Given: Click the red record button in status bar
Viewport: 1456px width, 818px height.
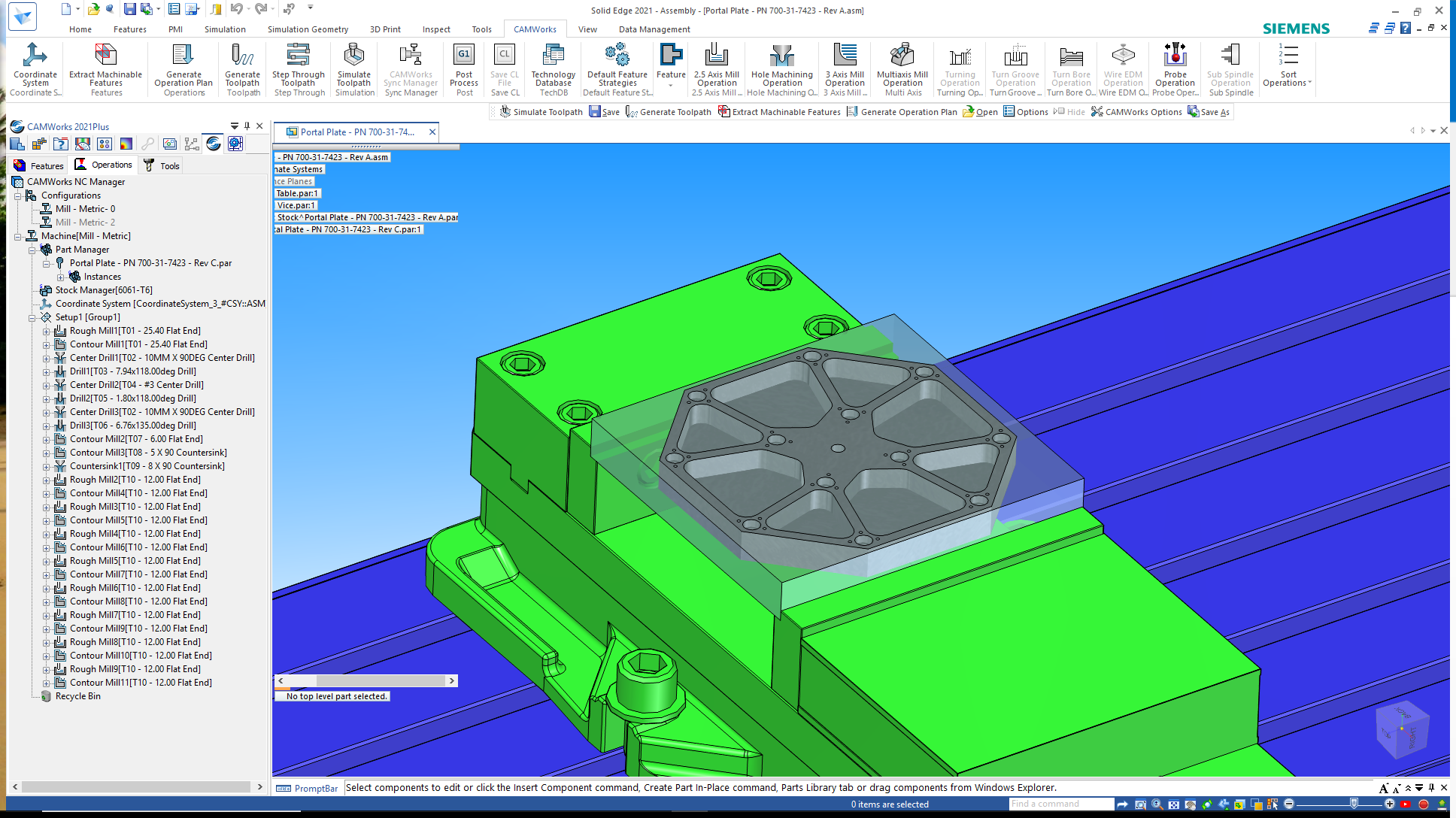Looking at the screenshot, I should point(1423,804).
